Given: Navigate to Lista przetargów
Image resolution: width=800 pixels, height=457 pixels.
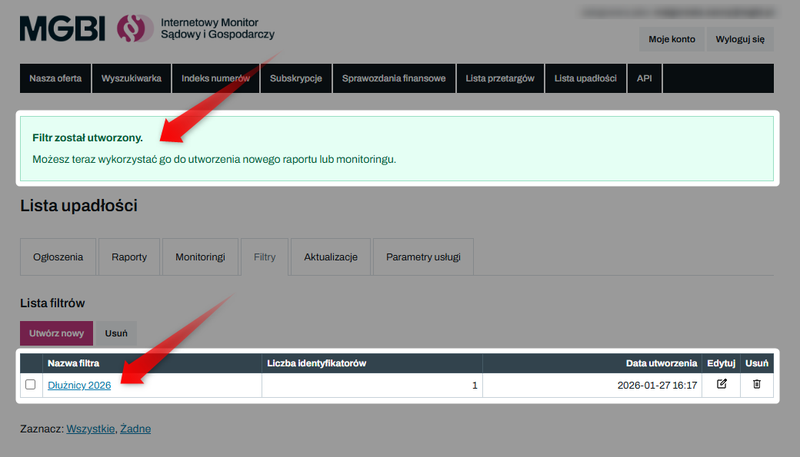Looking at the screenshot, I should [500, 79].
